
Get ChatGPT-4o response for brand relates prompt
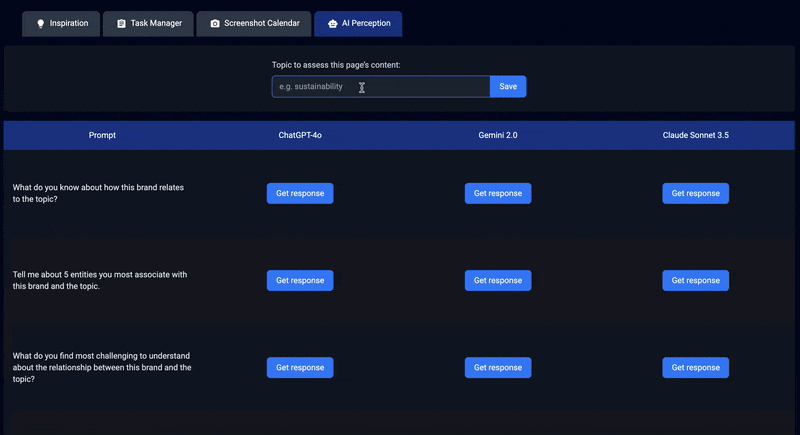[300, 193]
